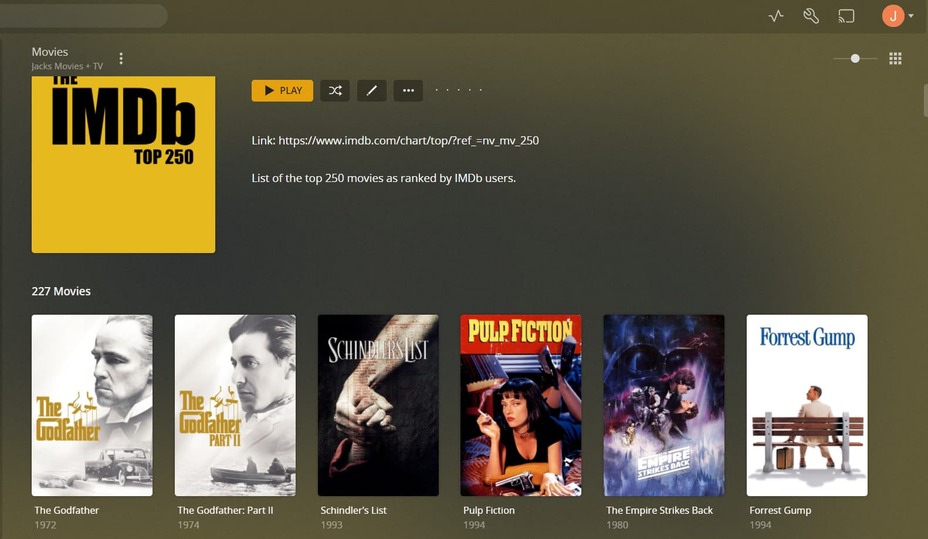Viewport: 928px width, 539px height.
Task: Click the Cast to device icon
Action: 846,16
